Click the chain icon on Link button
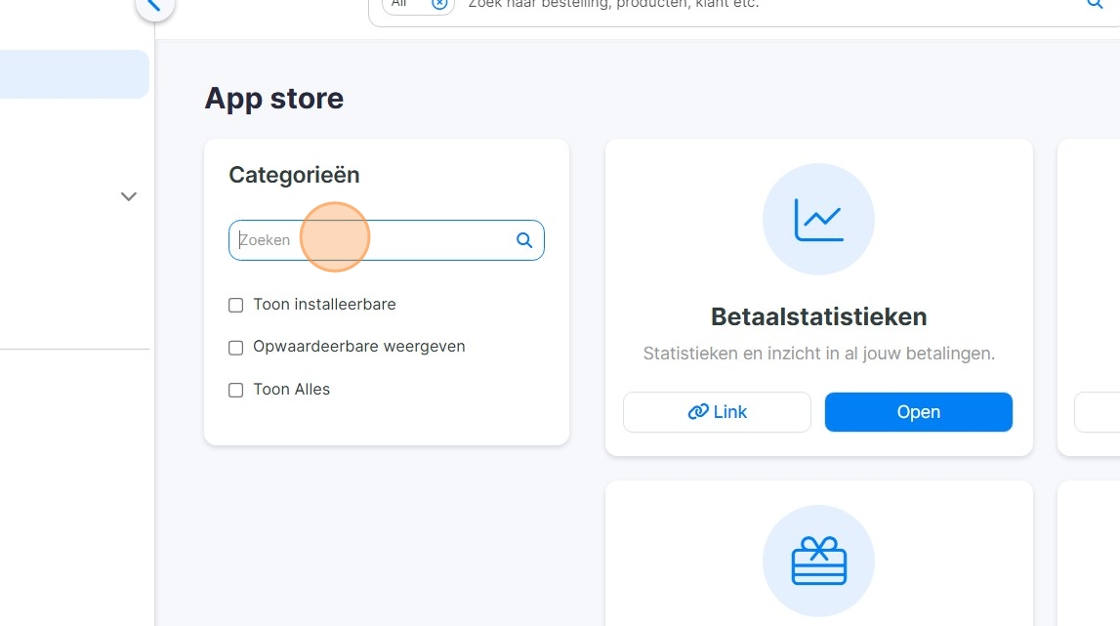This screenshot has width=1120, height=626. pyautogui.click(x=698, y=412)
